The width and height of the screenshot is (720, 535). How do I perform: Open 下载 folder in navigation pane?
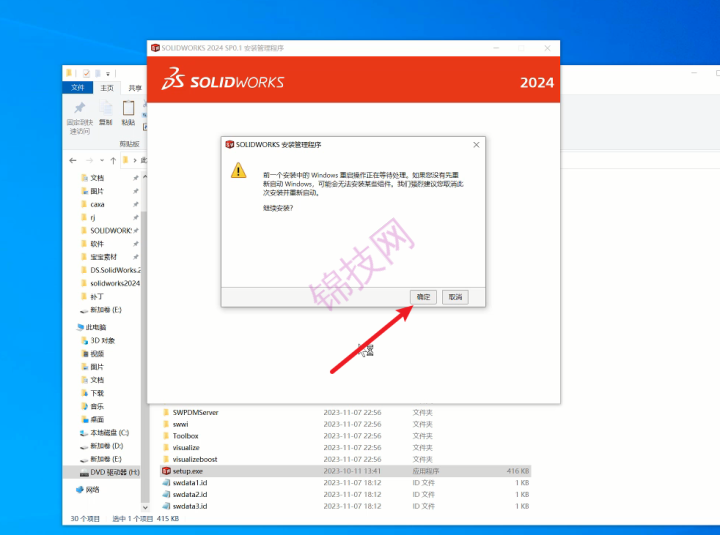point(97,393)
